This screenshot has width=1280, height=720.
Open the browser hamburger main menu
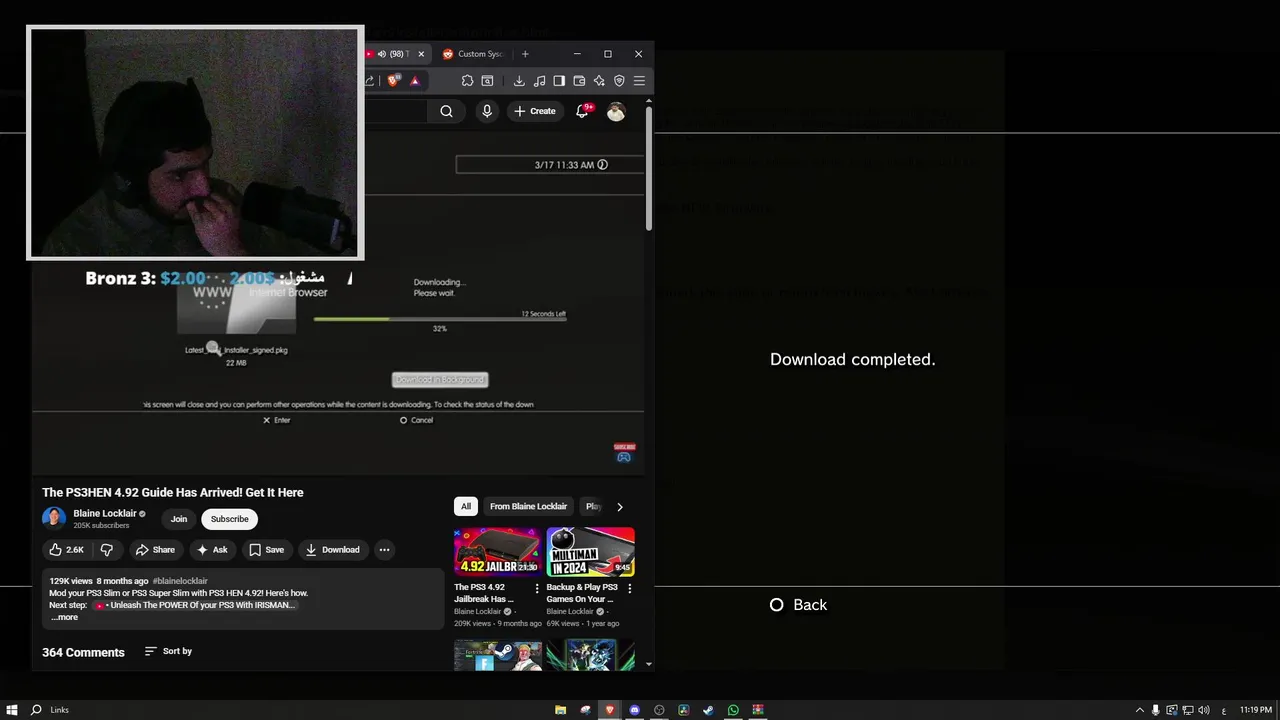pos(639,81)
